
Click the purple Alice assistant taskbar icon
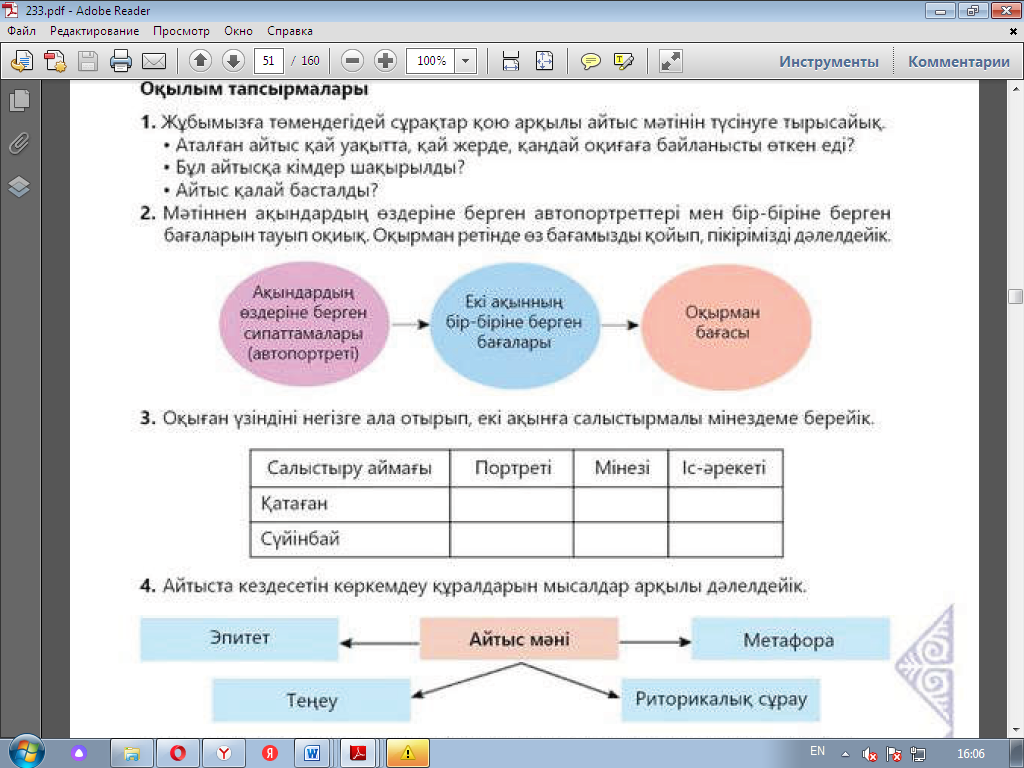[79, 754]
